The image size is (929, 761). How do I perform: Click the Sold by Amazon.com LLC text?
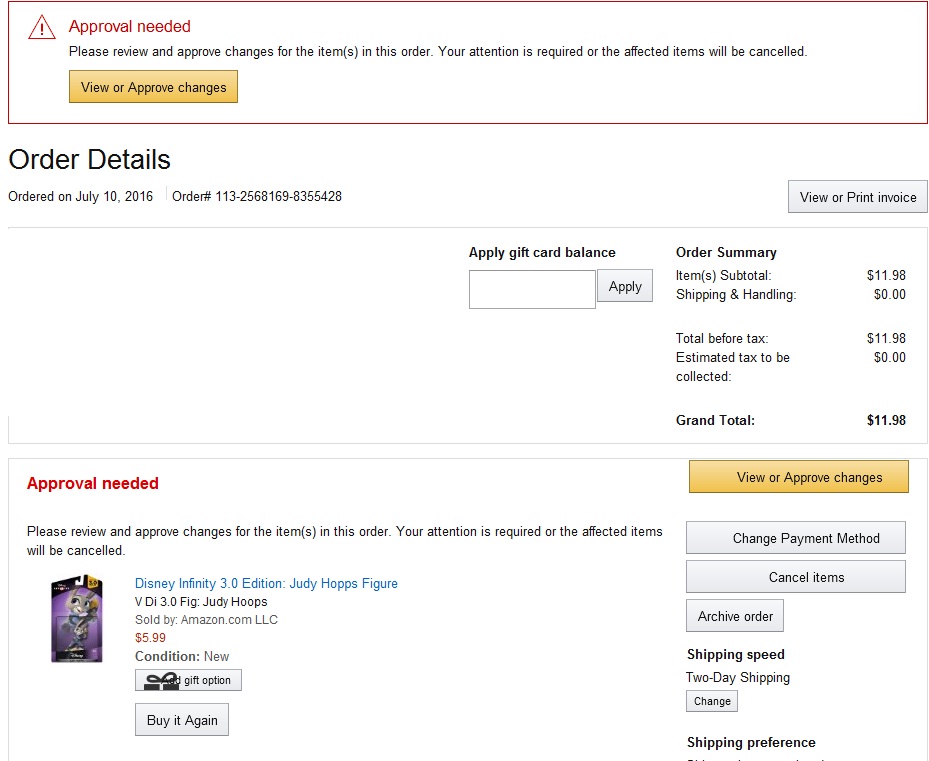(x=206, y=620)
